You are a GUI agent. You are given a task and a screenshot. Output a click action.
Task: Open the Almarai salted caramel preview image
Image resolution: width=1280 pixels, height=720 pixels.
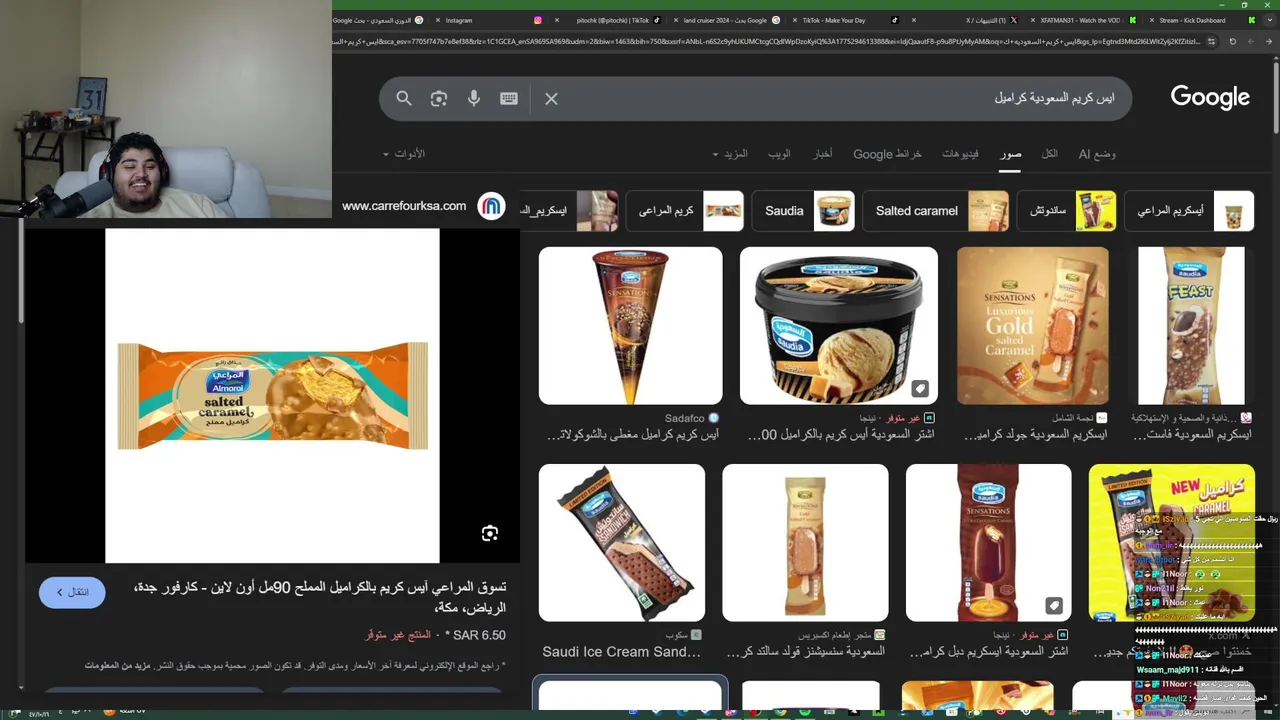[272, 396]
